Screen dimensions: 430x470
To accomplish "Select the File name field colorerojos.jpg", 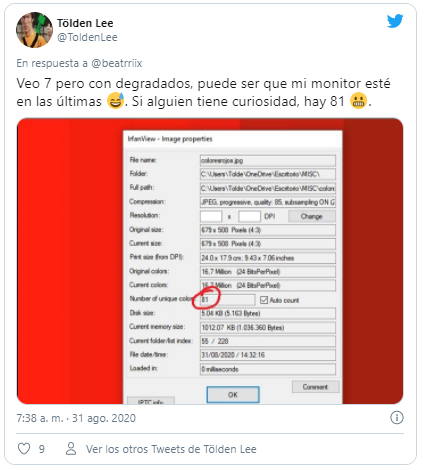I will [x=268, y=160].
